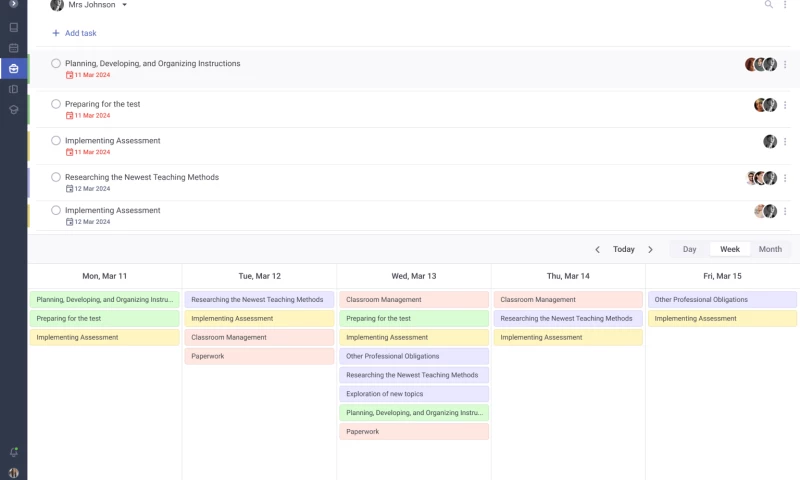The width and height of the screenshot is (800, 480).
Task: Open Friday's Implementing Assessment card
Action: point(722,318)
